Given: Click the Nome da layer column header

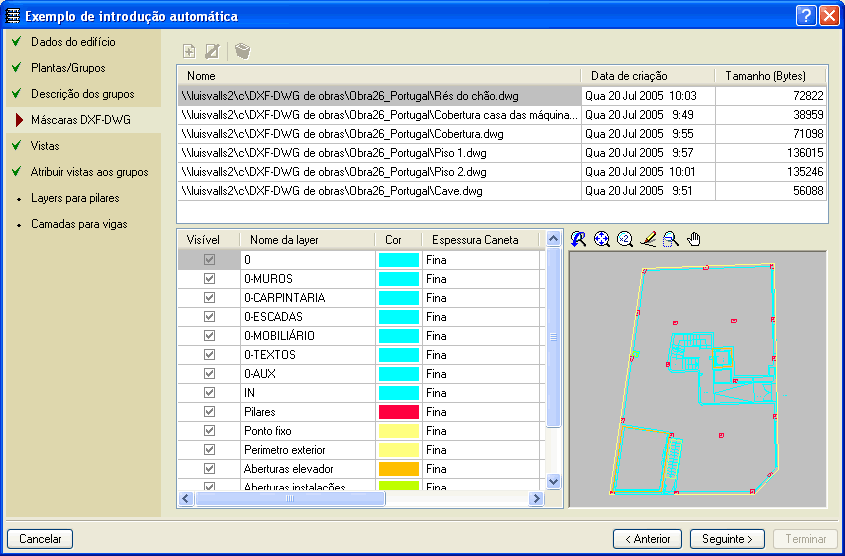Looking at the screenshot, I should click(307, 240).
